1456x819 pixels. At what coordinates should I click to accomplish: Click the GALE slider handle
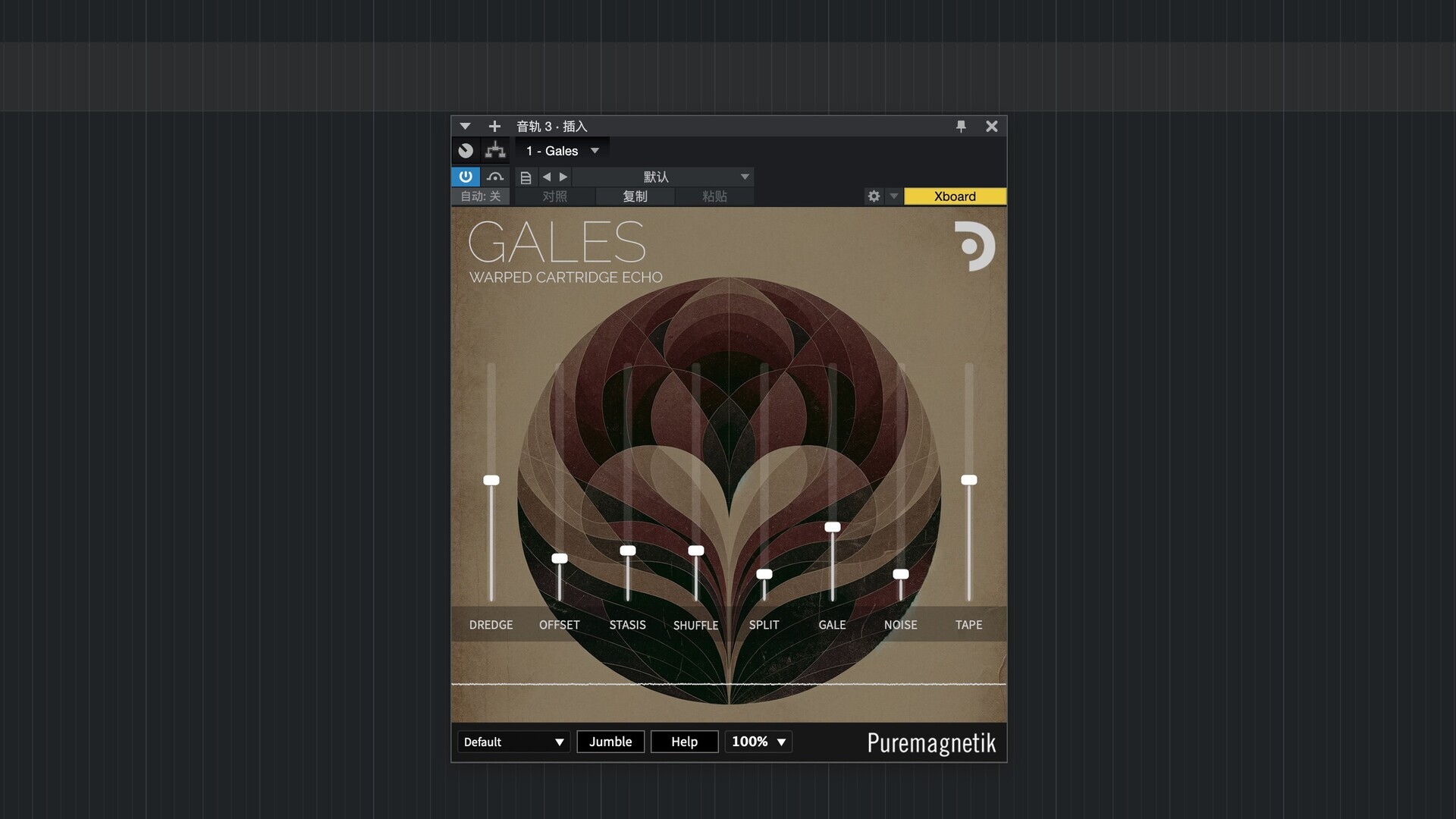point(833,527)
